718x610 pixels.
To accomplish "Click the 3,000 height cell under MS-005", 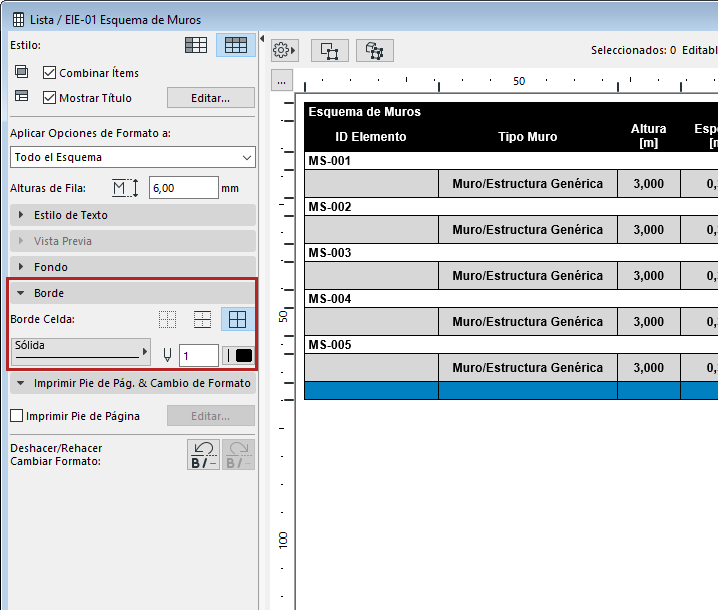I will pos(649,368).
